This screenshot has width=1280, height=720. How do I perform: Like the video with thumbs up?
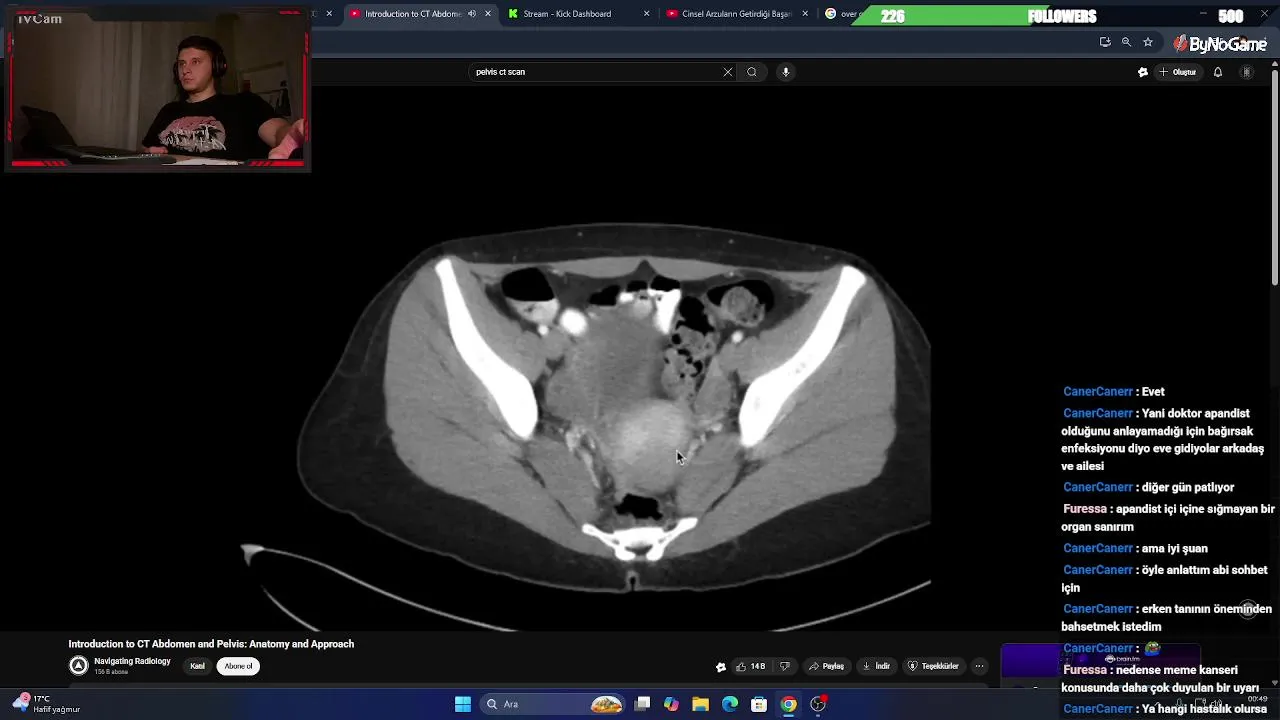click(751, 666)
